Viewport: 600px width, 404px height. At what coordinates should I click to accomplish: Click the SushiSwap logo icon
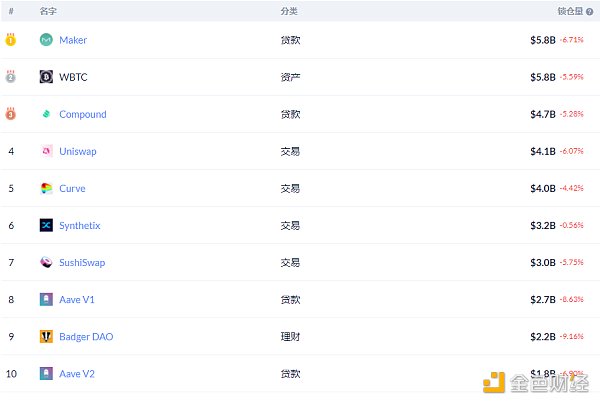(46, 262)
